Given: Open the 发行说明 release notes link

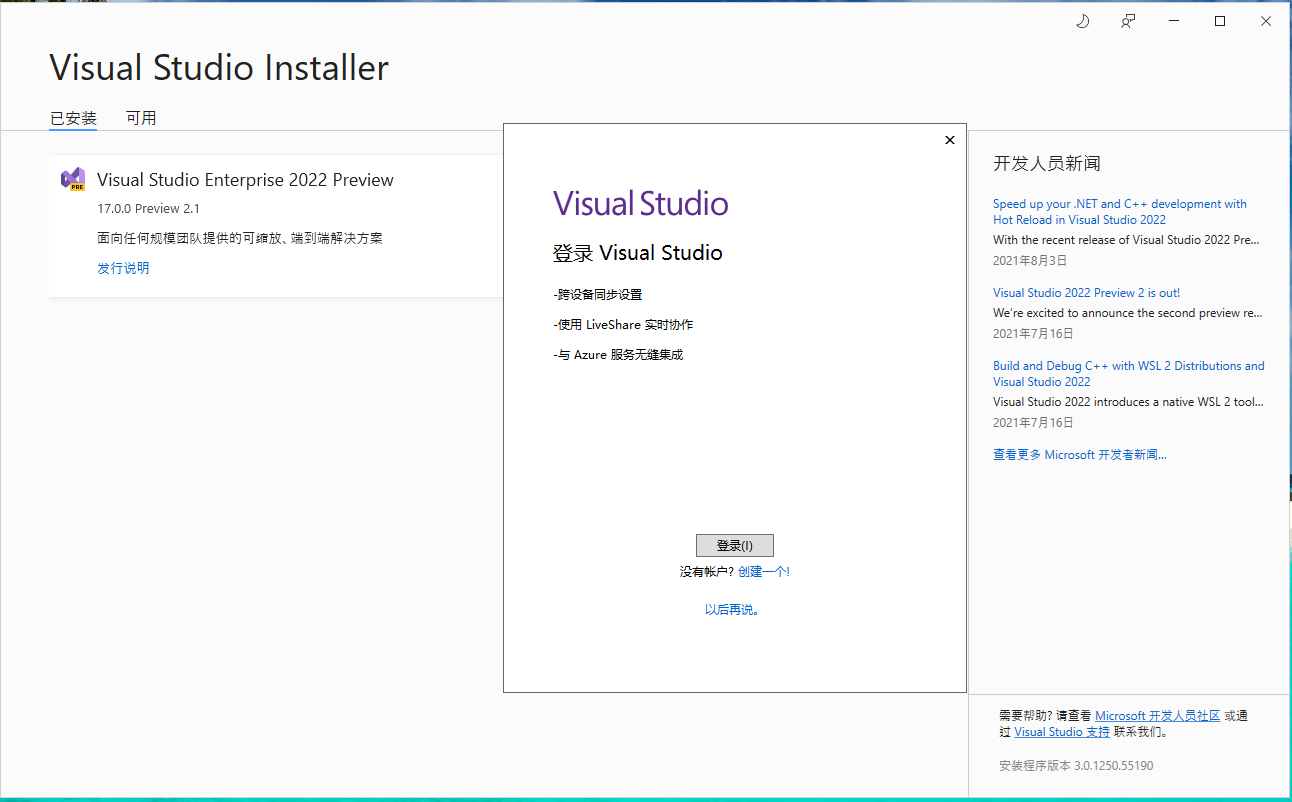Looking at the screenshot, I should 123,268.
